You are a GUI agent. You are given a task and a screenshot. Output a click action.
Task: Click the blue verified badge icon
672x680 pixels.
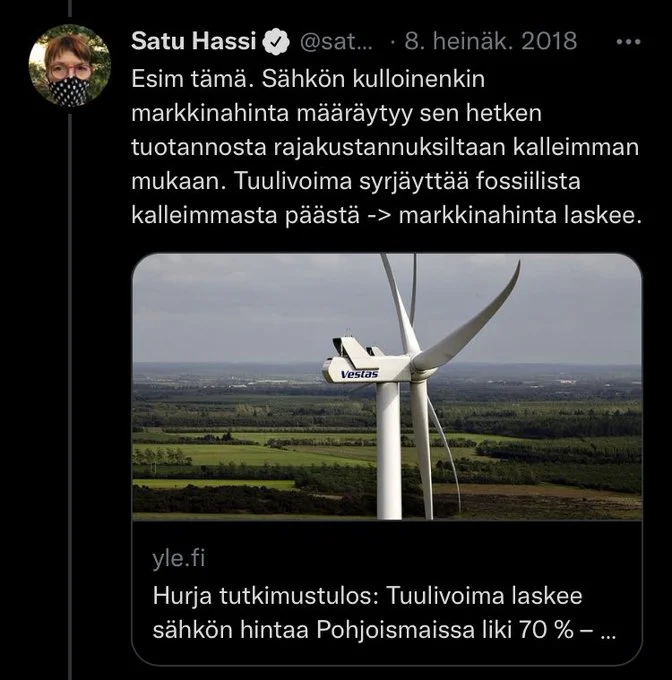(275, 42)
